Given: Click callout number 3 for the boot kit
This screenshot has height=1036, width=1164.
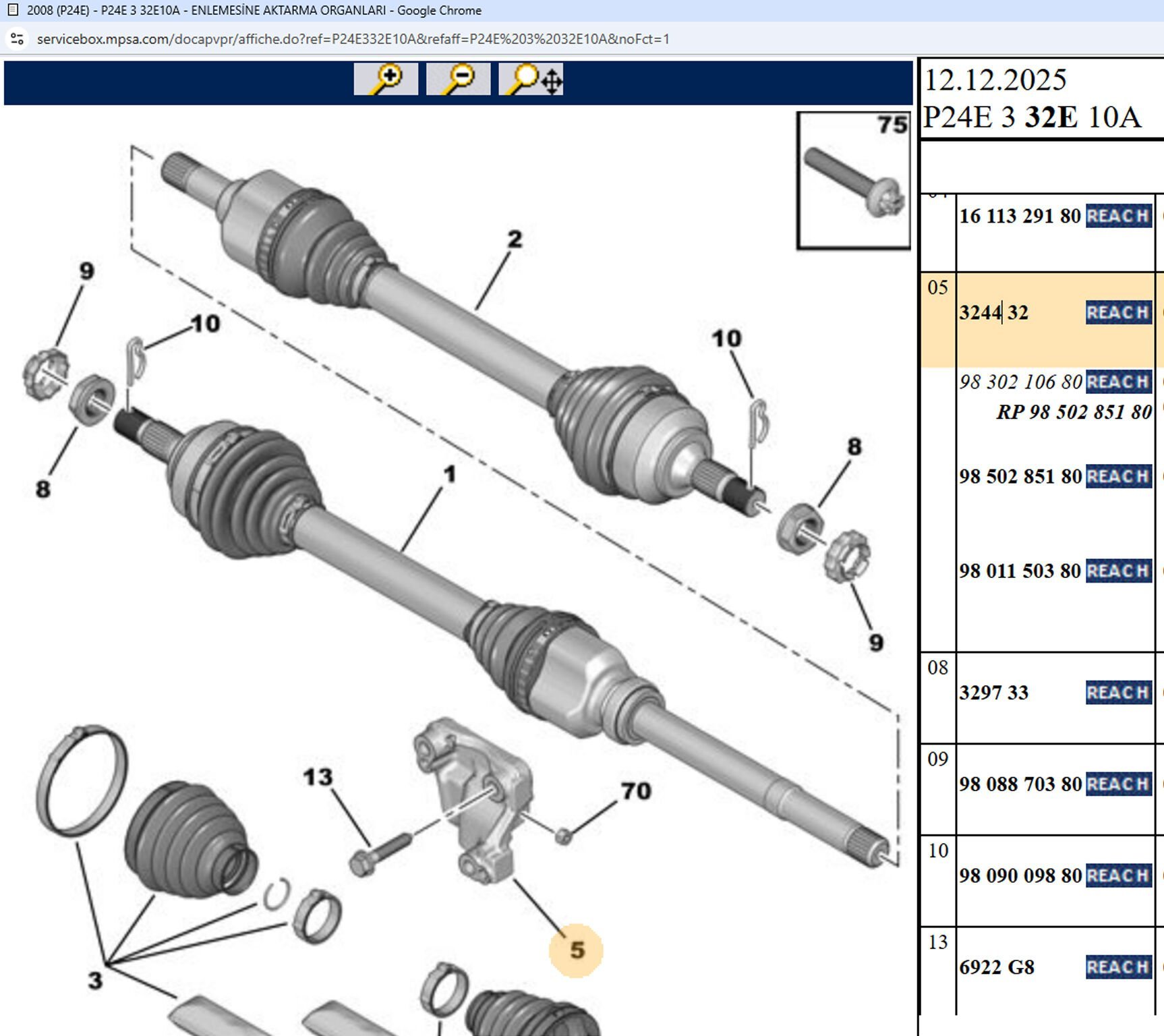Looking at the screenshot, I should (x=95, y=980).
